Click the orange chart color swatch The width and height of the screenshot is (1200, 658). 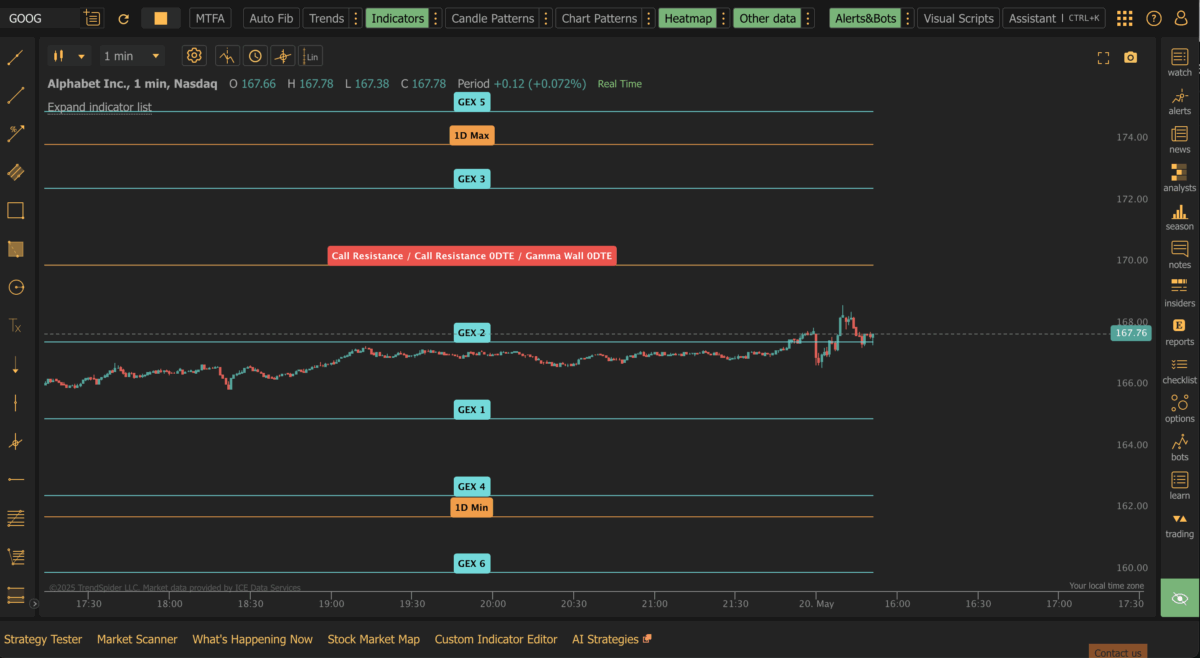click(160, 18)
